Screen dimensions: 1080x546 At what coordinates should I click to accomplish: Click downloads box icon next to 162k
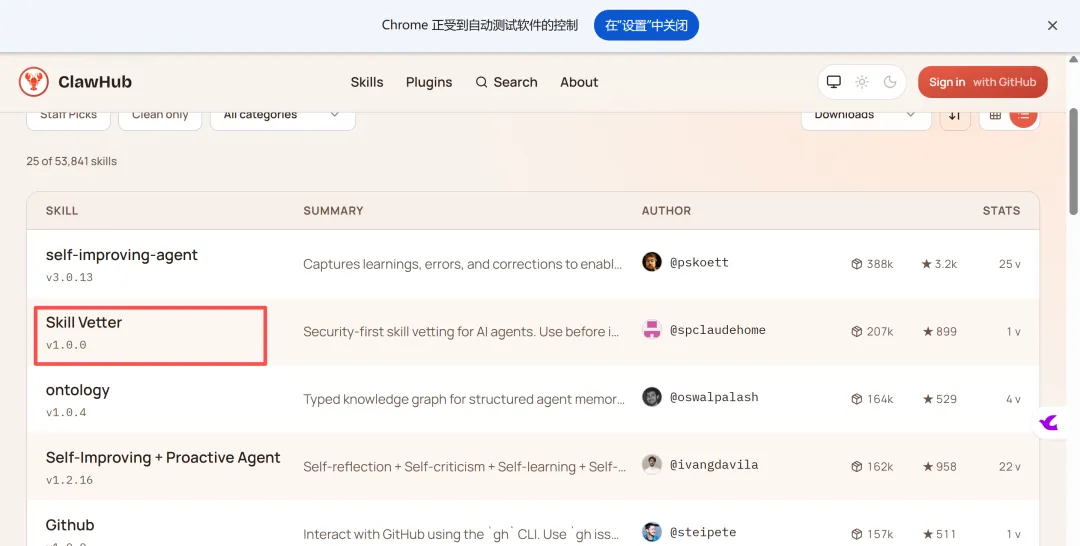click(857, 466)
